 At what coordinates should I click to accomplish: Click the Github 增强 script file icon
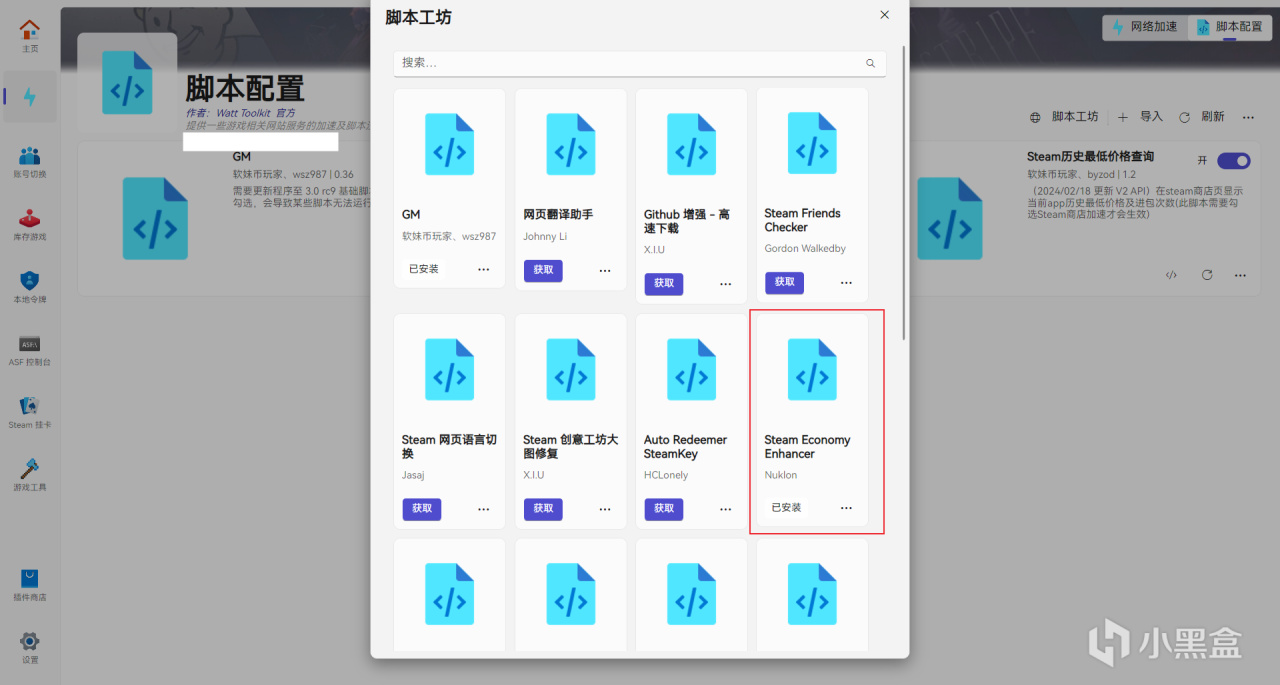pyautogui.click(x=691, y=144)
